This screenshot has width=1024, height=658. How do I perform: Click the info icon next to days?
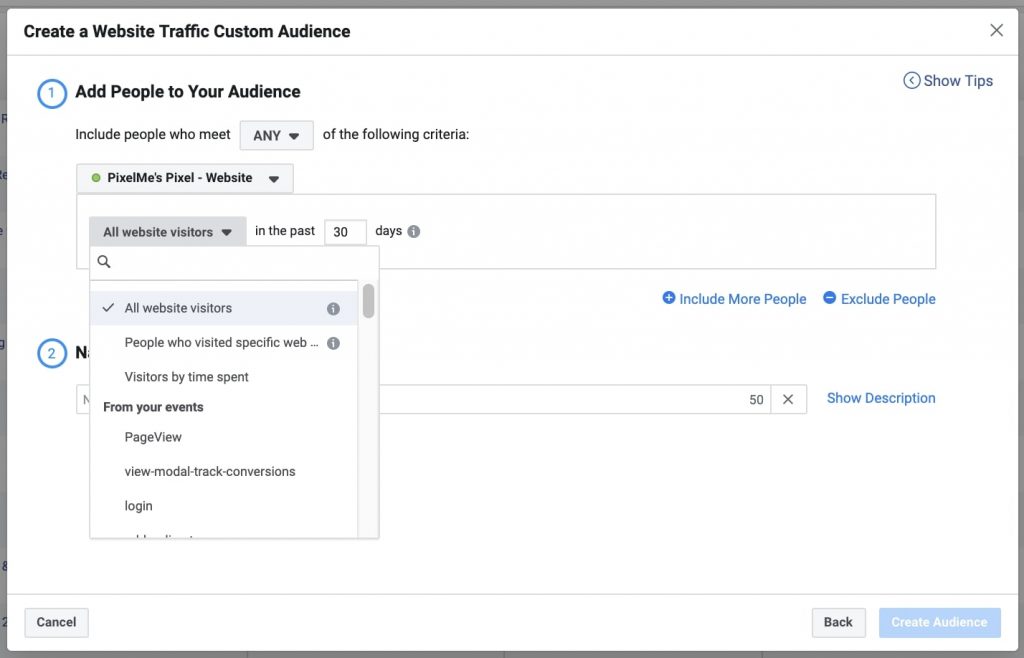[x=414, y=231]
